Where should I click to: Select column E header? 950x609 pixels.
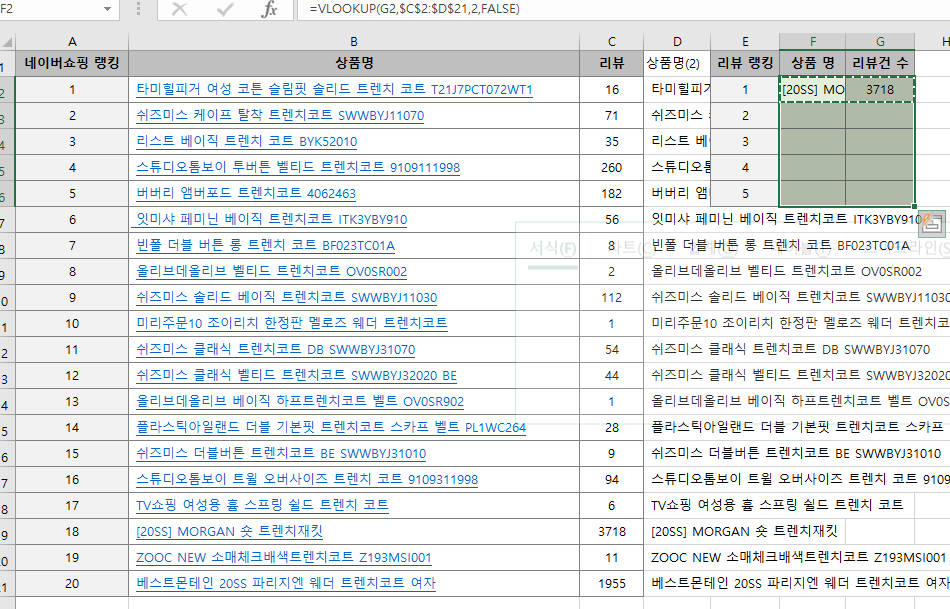click(745, 42)
